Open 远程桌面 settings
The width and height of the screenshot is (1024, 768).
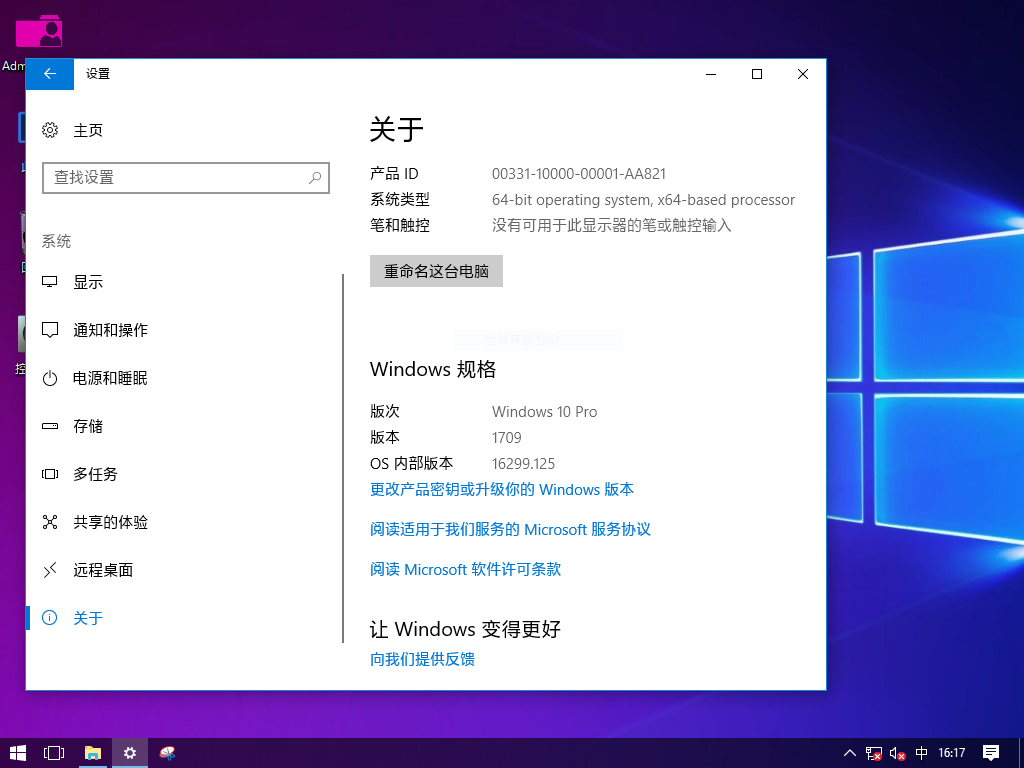[102, 570]
